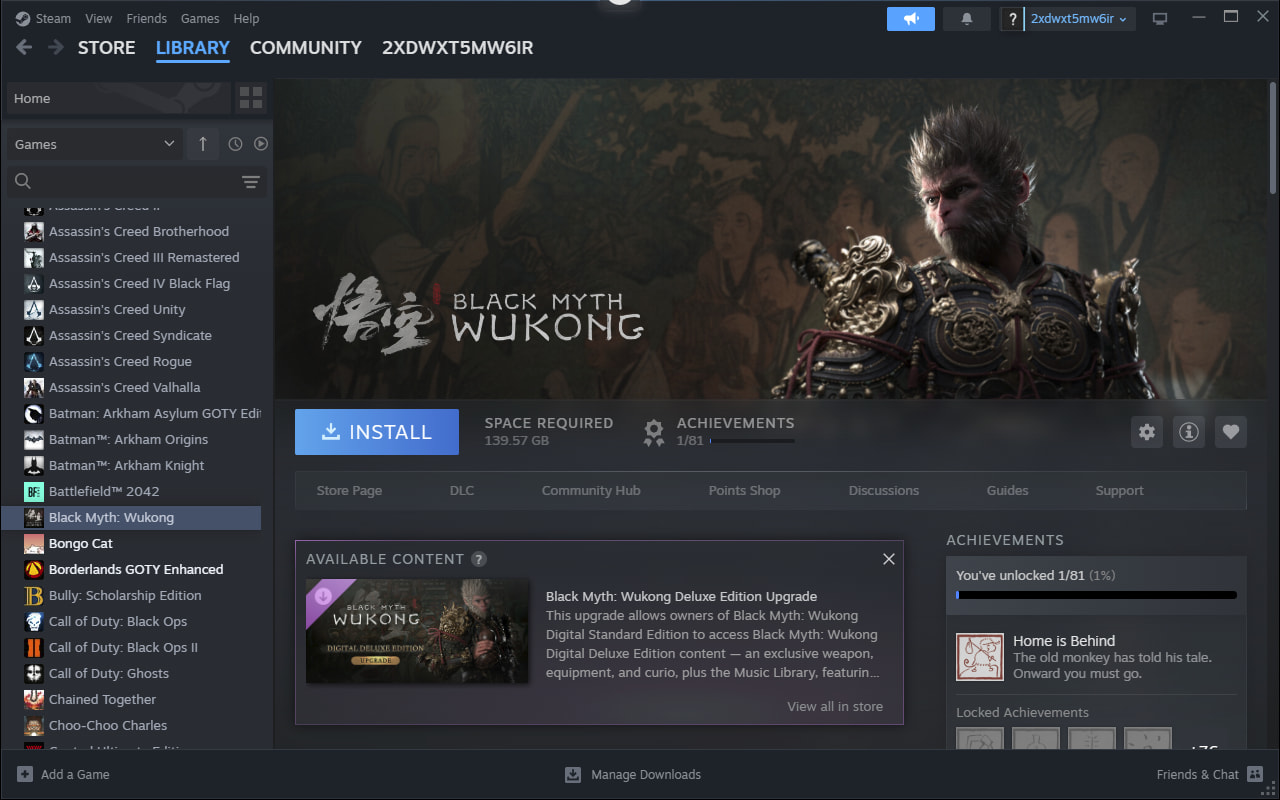Select Assassin's Creed IV Black Flag
The height and width of the screenshot is (800, 1280).
click(131, 283)
